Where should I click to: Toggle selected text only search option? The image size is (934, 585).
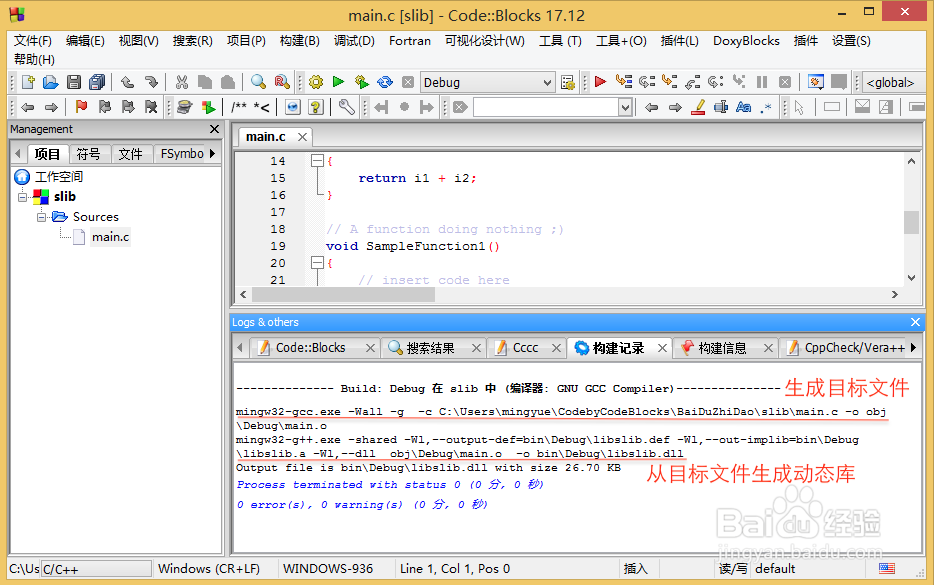click(x=721, y=107)
